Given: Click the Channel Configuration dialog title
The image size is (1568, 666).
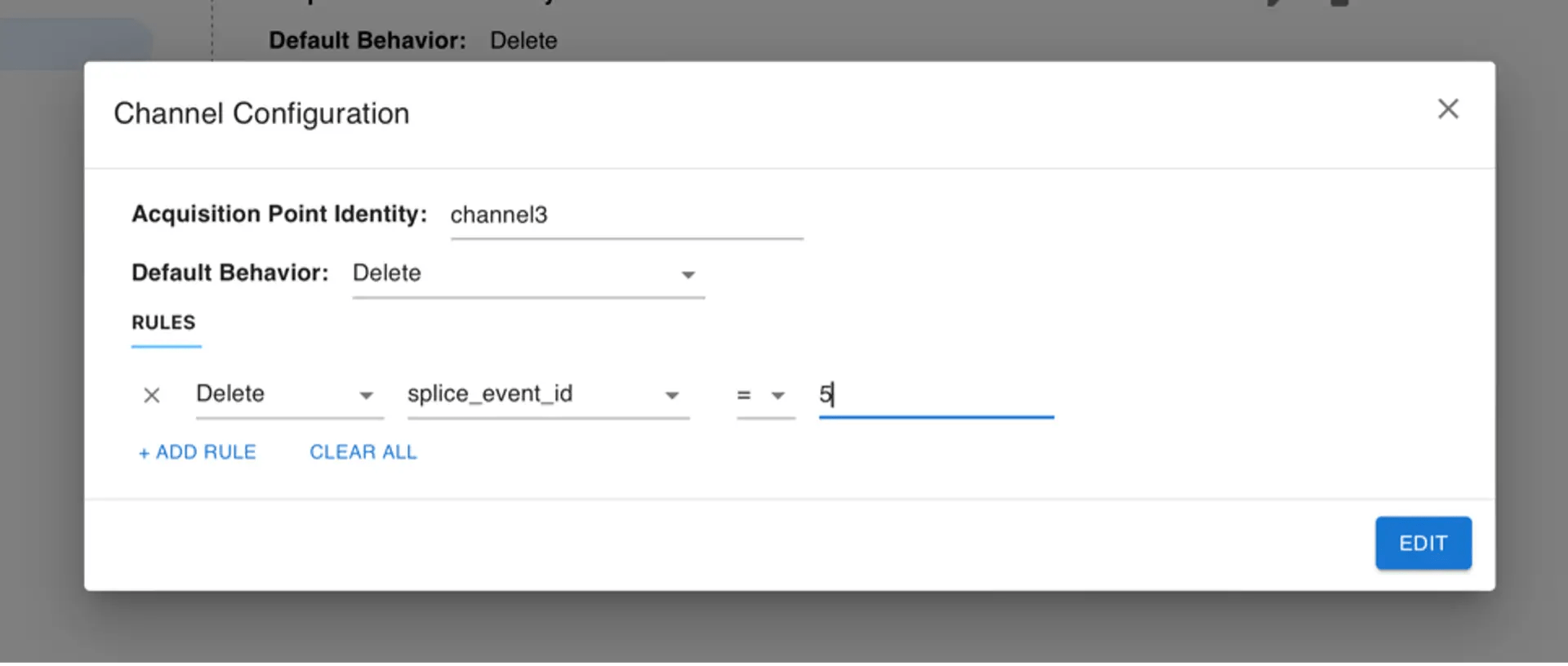Looking at the screenshot, I should 261,113.
